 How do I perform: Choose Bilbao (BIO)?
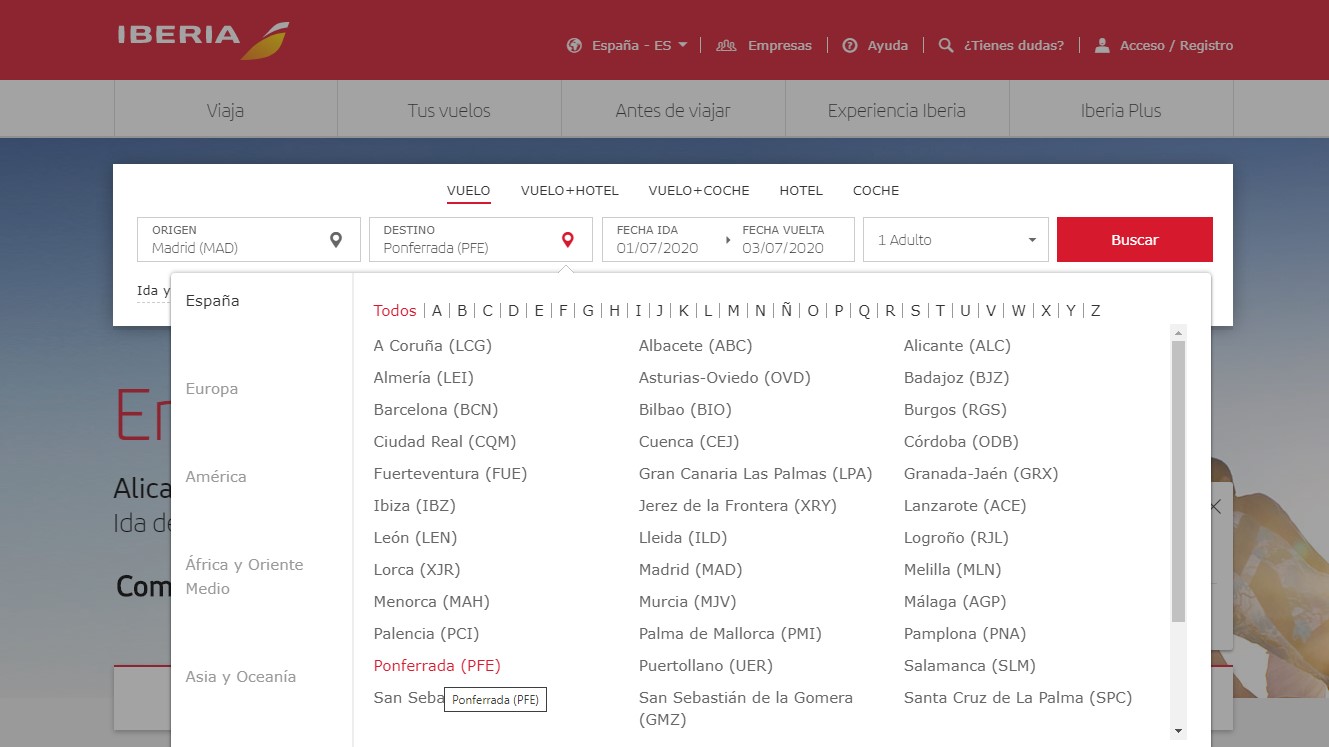click(x=685, y=410)
